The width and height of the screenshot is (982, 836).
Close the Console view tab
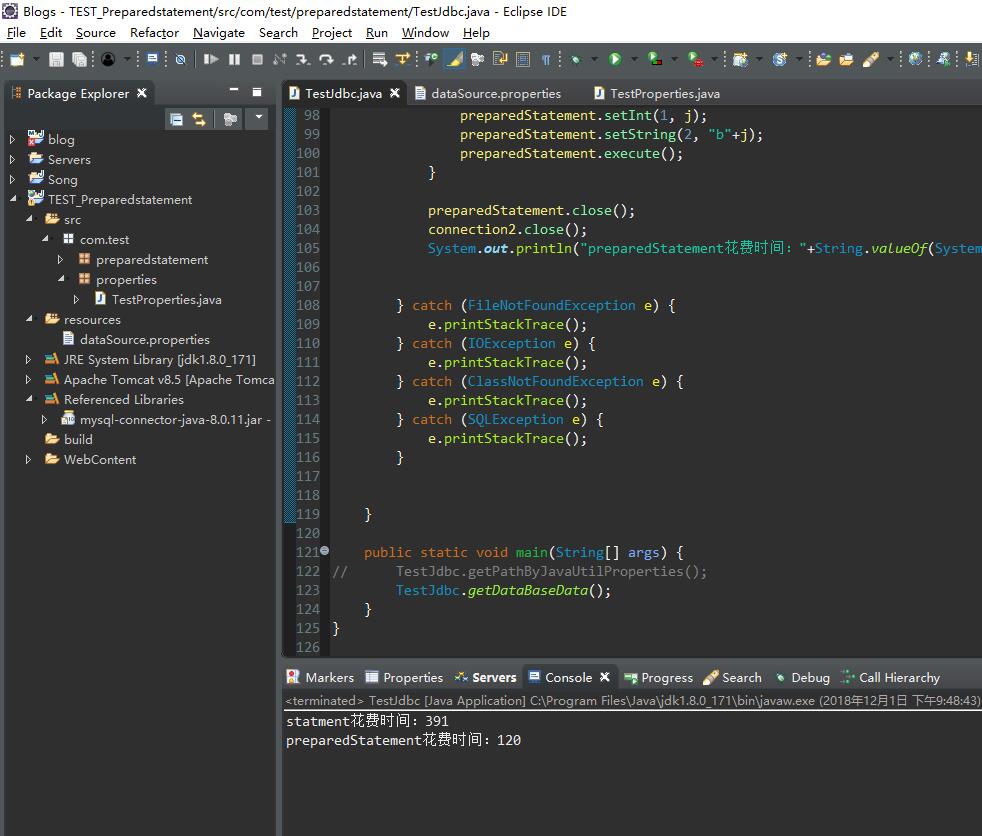click(605, 677)
